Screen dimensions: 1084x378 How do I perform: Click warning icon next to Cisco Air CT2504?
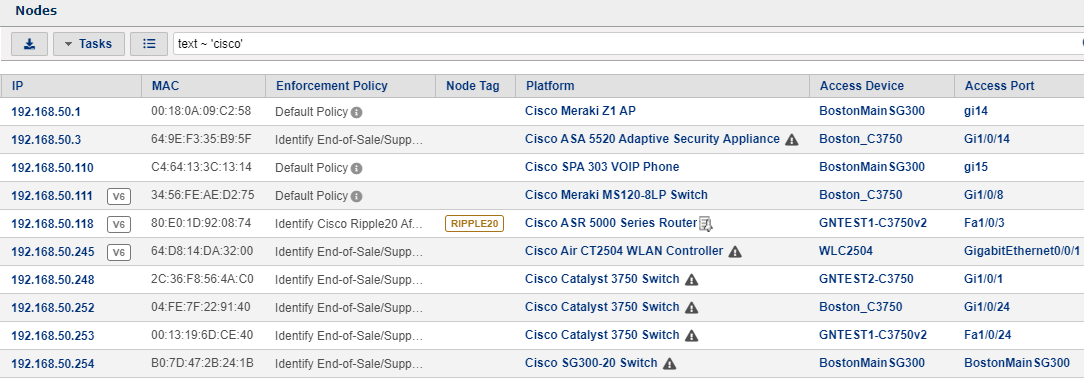(735, 252)
